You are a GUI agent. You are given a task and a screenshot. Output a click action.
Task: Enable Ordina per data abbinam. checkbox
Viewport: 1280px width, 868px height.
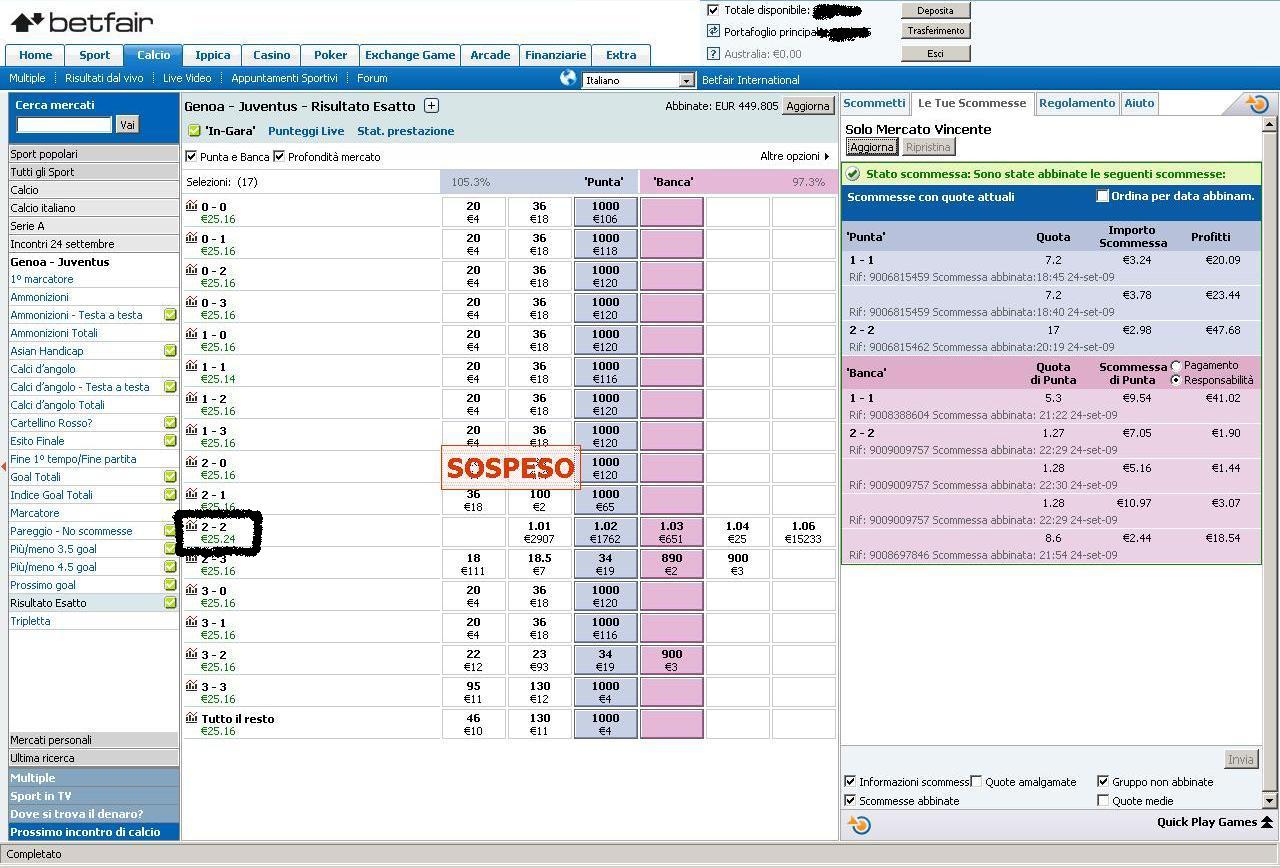pos(1103,196)
